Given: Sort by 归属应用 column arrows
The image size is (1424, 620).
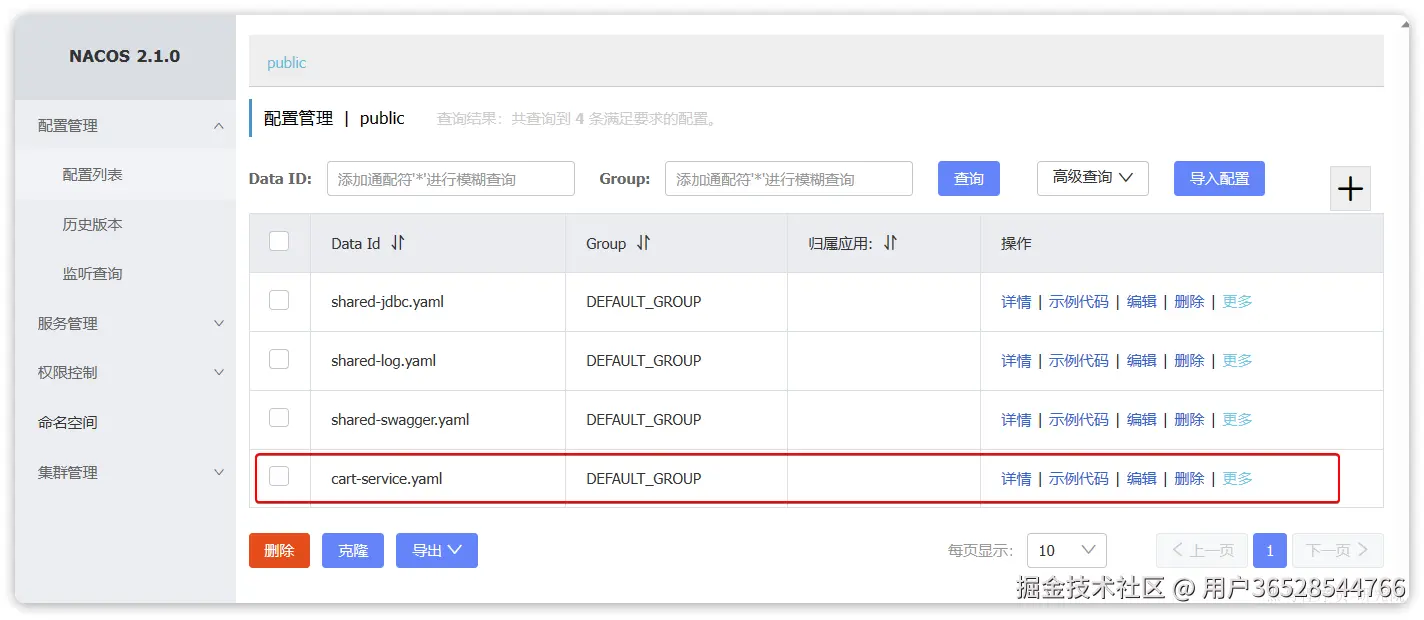Looking at the screenshot, I should (x=890, y=243).
